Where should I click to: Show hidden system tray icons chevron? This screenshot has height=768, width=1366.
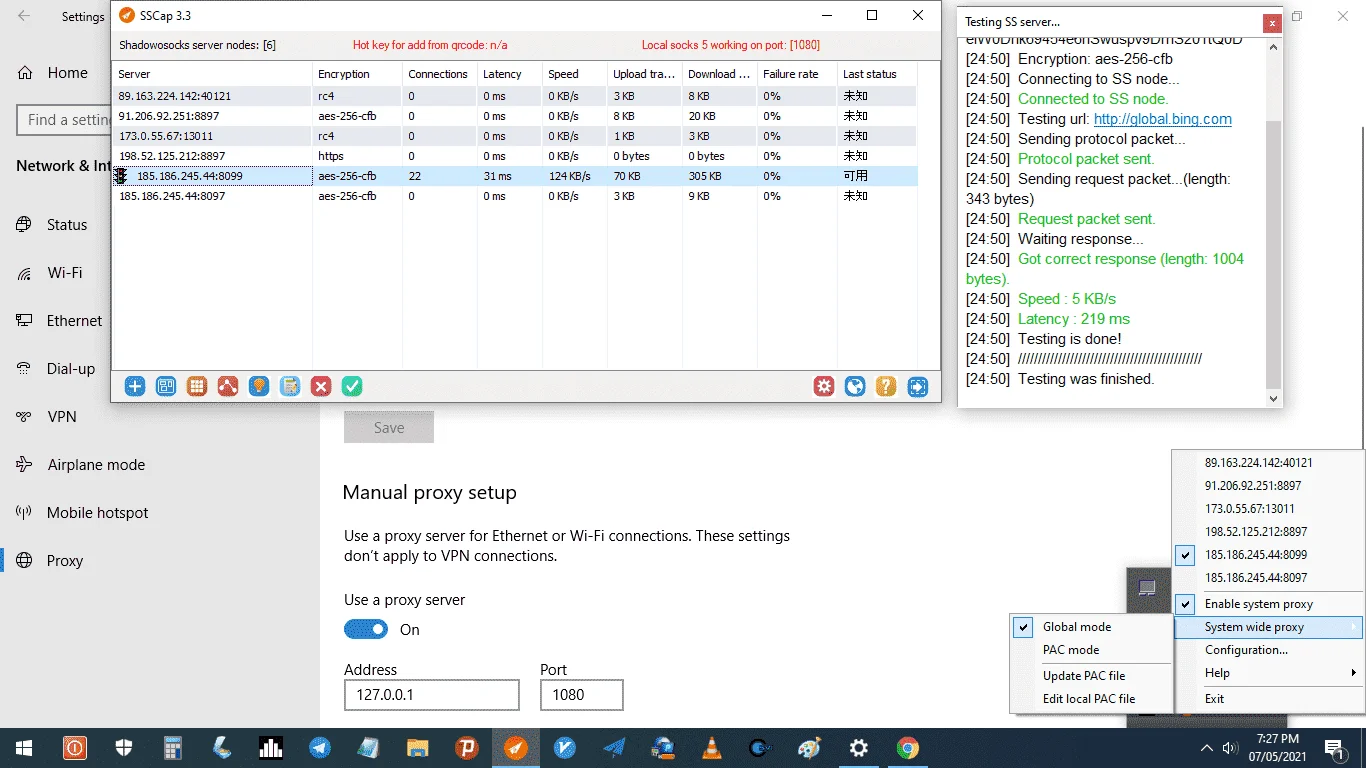1206,748
